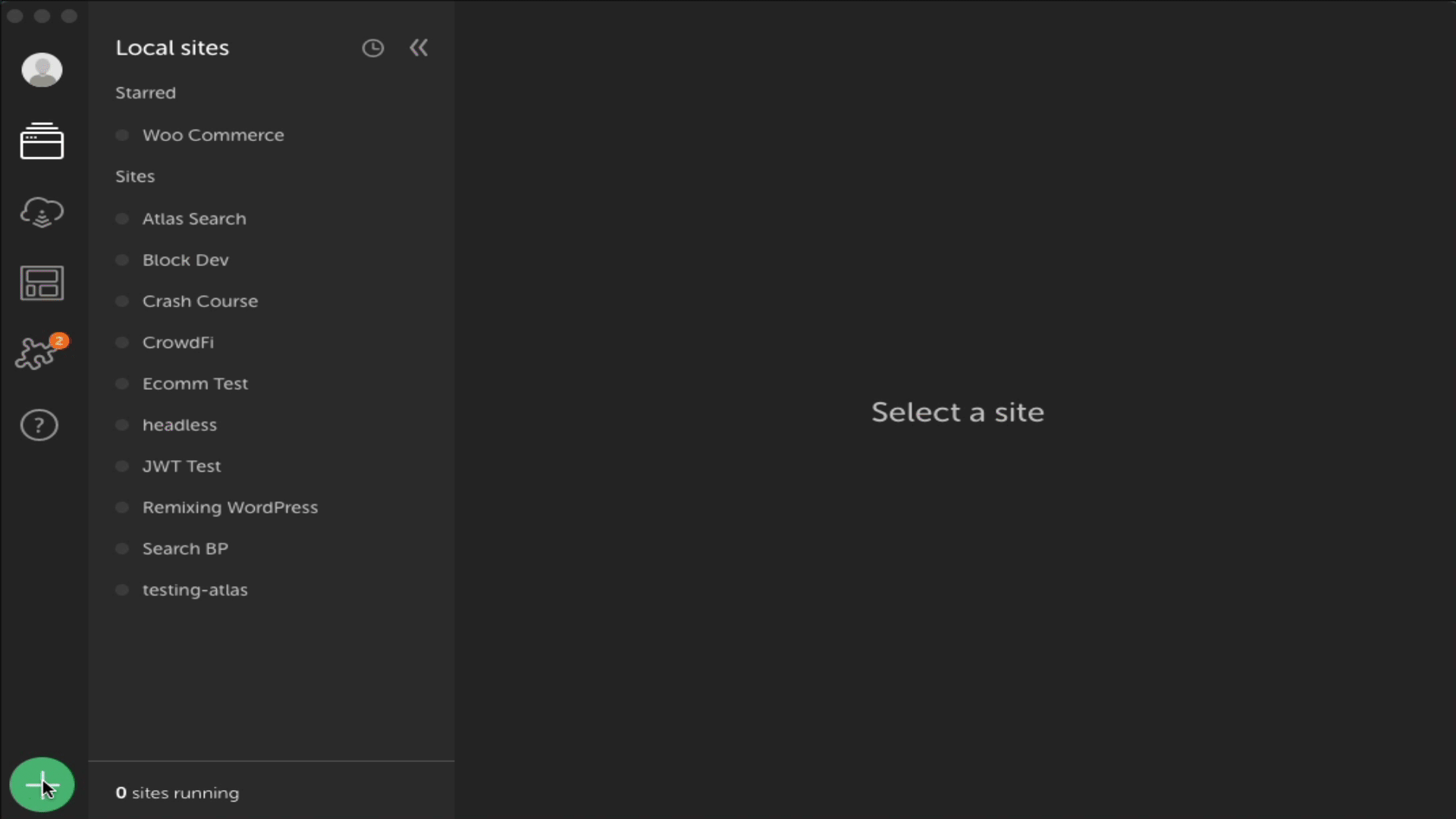Open the cloud services icon

click(x=42, y=213)
